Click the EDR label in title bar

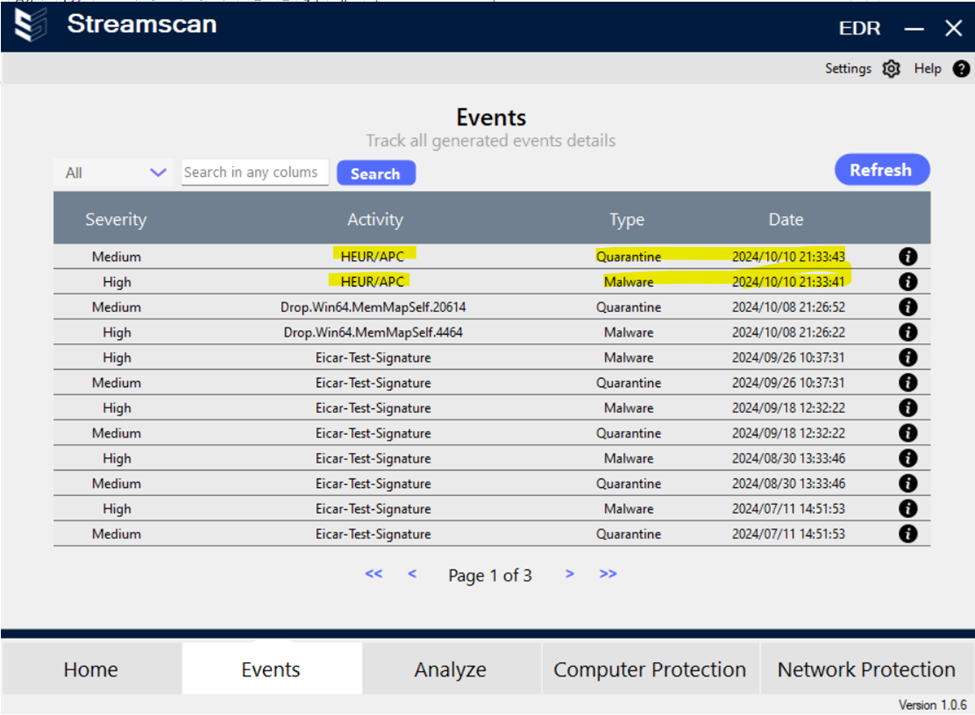859,28
